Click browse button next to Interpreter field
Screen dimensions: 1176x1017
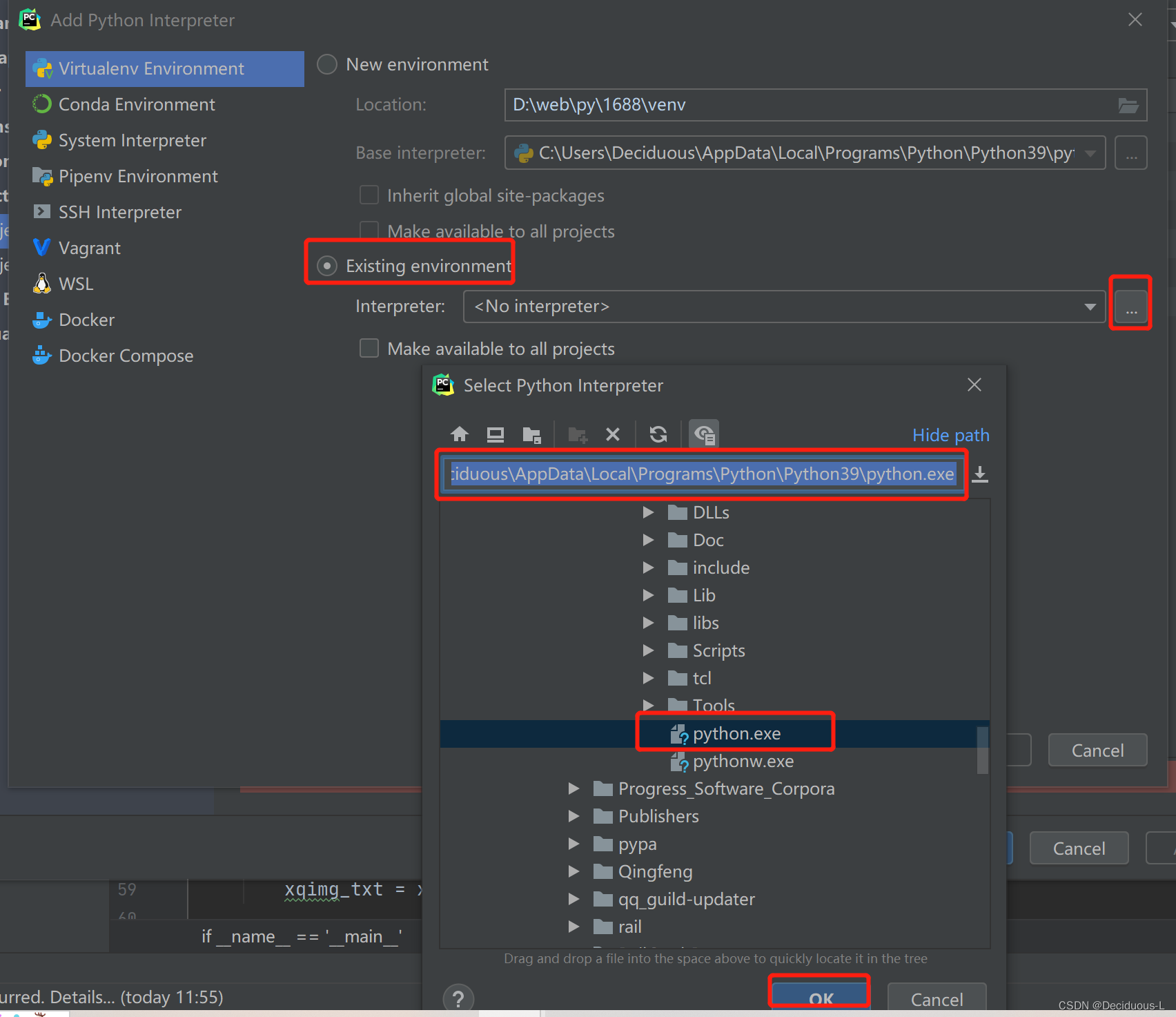point(1131,306)
